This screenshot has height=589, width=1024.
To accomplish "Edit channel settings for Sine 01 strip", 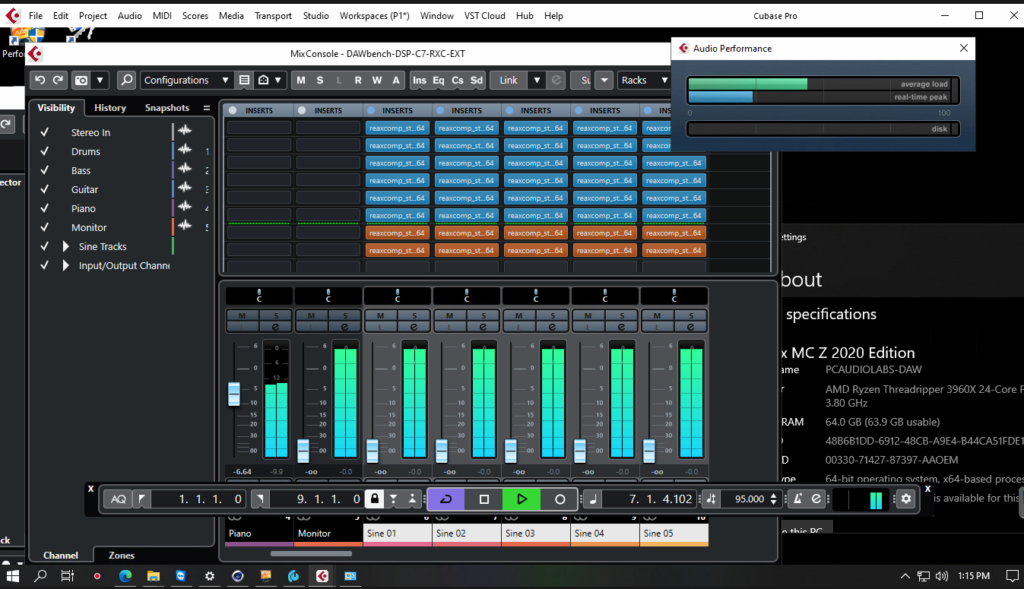I will coord(414,326).
